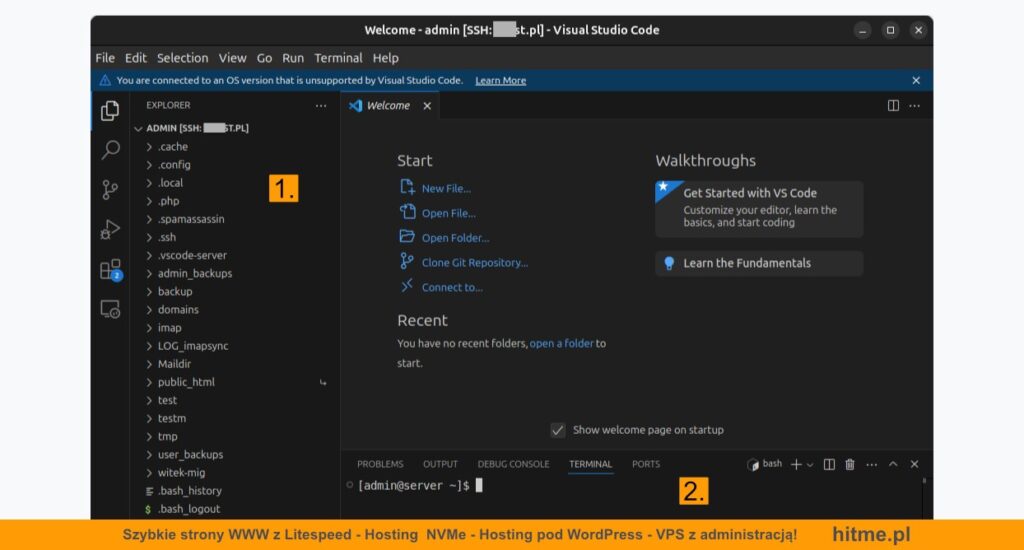This screenshot has height=550, width=1024.
Task: Open the Source Control view
Action: point(110,190)
